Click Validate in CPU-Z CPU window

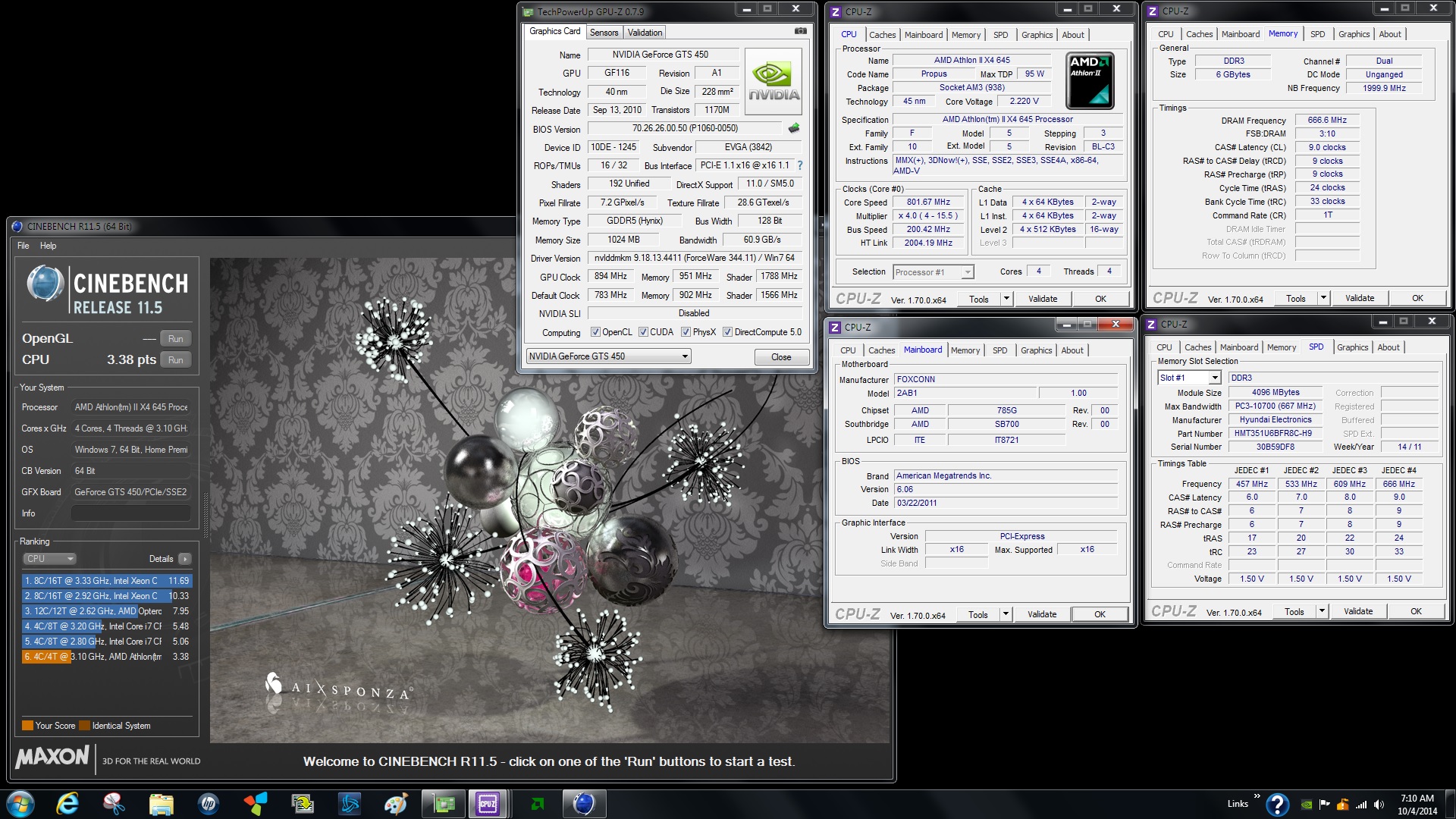click(1043, 299)
